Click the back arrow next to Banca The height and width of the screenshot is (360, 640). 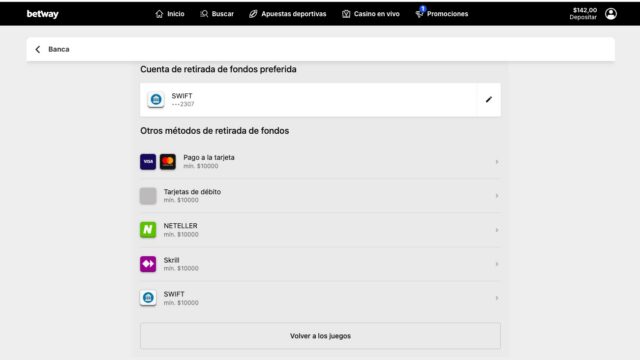(x=38, y=49)
